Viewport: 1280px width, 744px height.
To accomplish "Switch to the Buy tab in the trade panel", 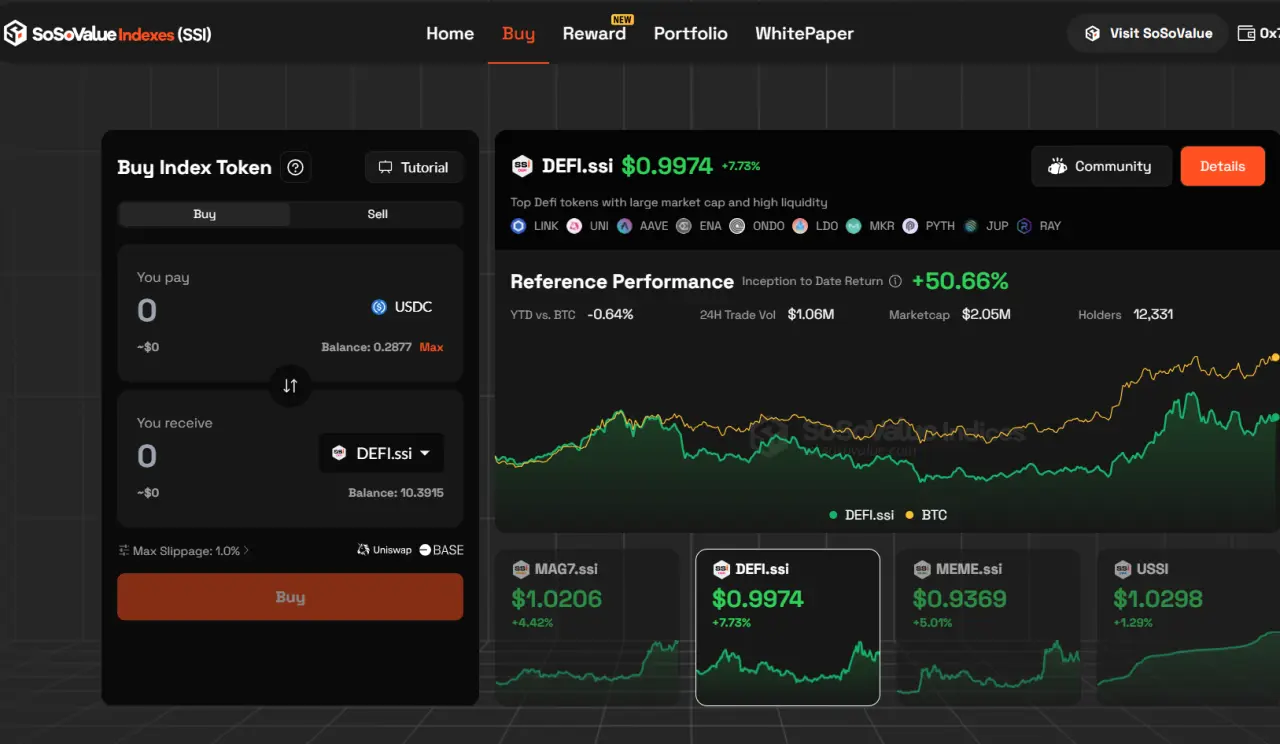I will 204,214.
